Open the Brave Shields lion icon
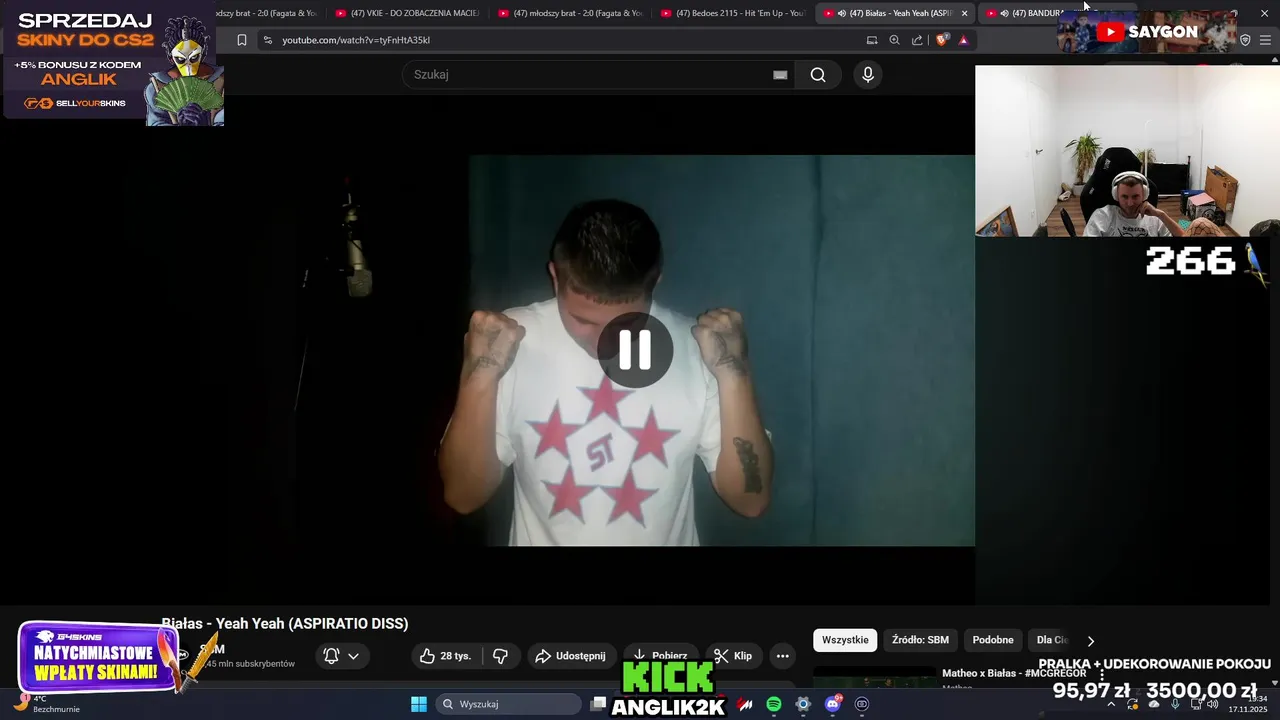 tap(941, 40)
